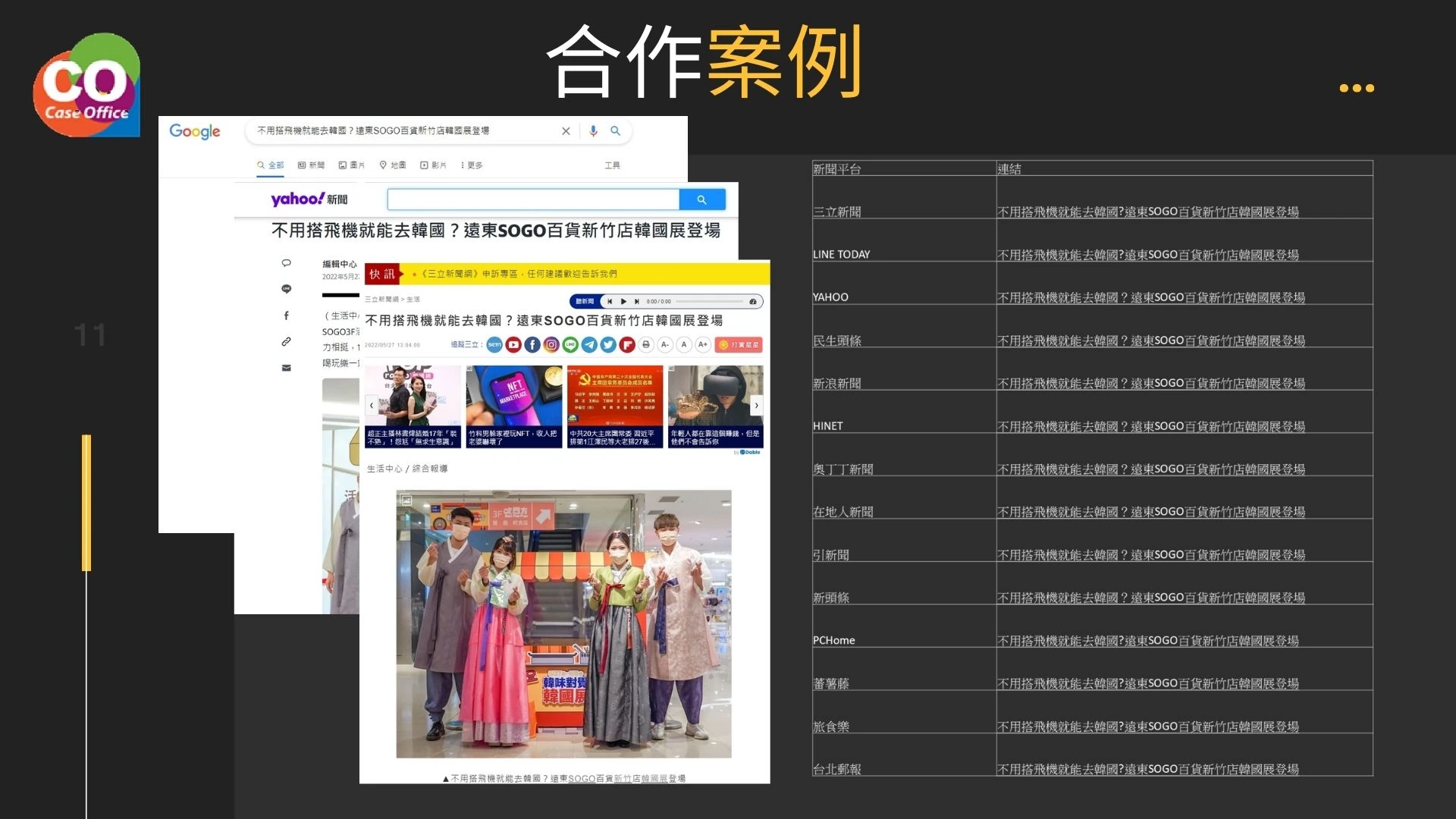1456x819 pixels.
Task: Open the 更多 dropdown in Google search
Action: tap(473, 165)
